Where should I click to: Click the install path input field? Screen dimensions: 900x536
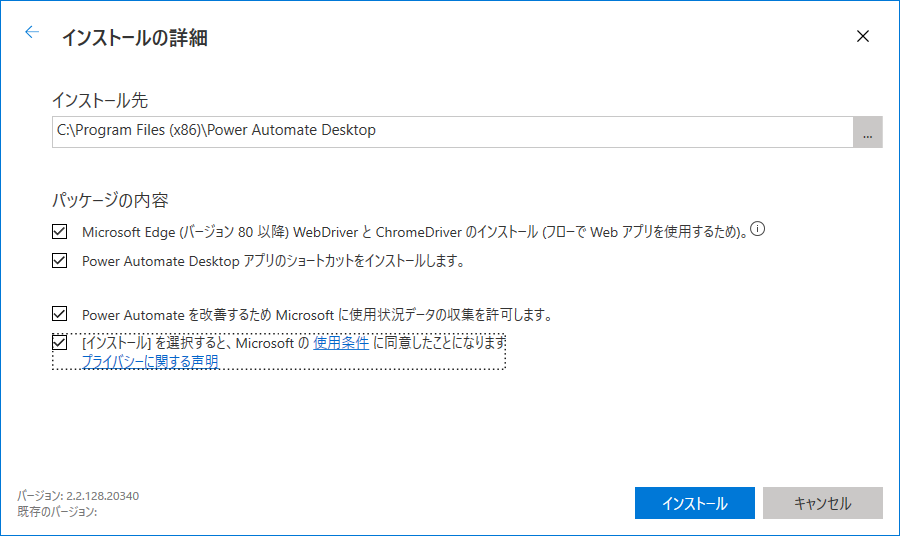452,132
